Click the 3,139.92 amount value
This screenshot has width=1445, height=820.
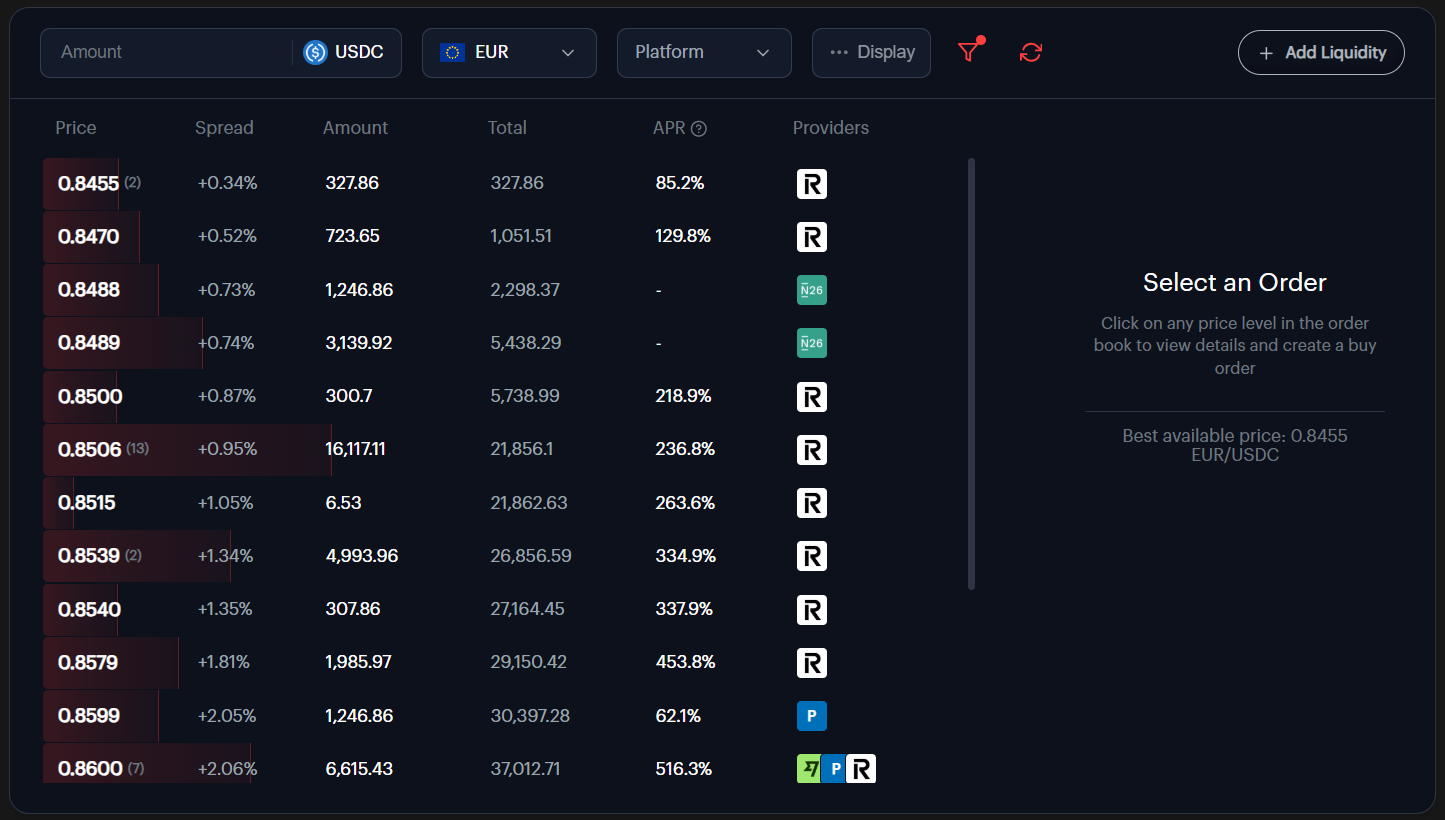pyautogui.click(x=359, y=343)
